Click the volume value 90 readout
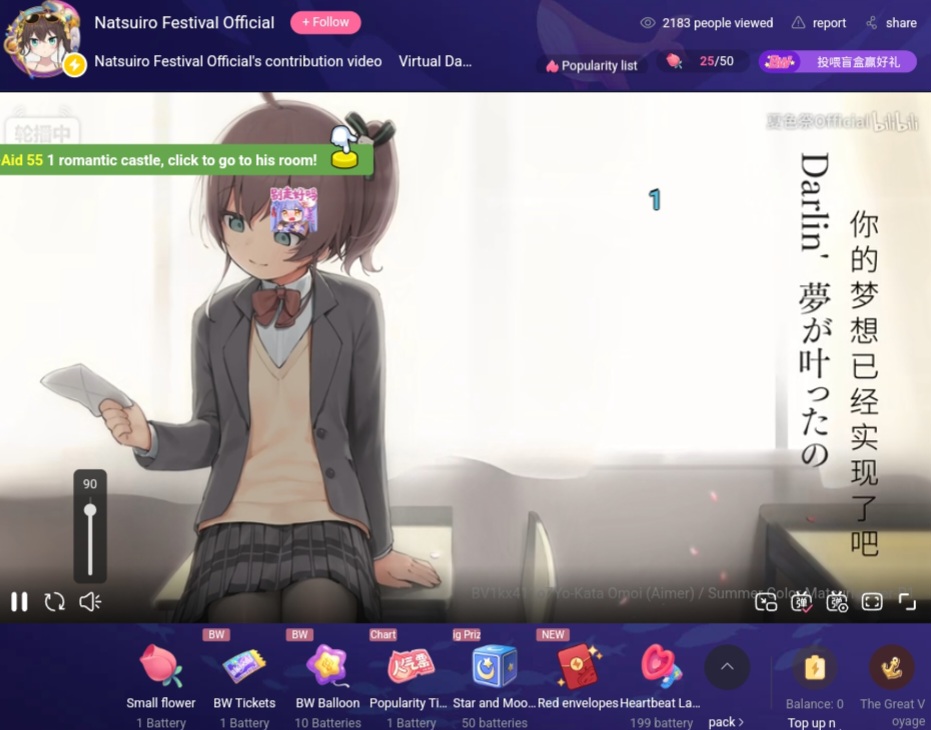The width and height of the screenshot is (931, 730). coord(90,483)
